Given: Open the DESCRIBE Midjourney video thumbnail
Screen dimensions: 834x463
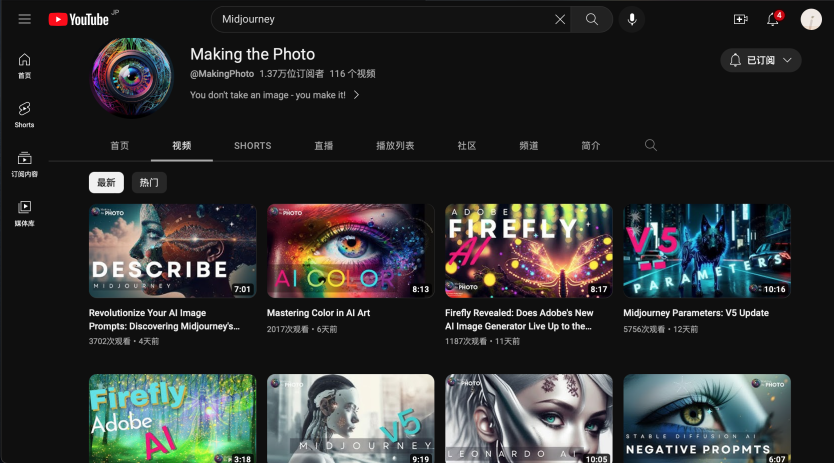Looking at the screenshot, I should pos(172,251).
